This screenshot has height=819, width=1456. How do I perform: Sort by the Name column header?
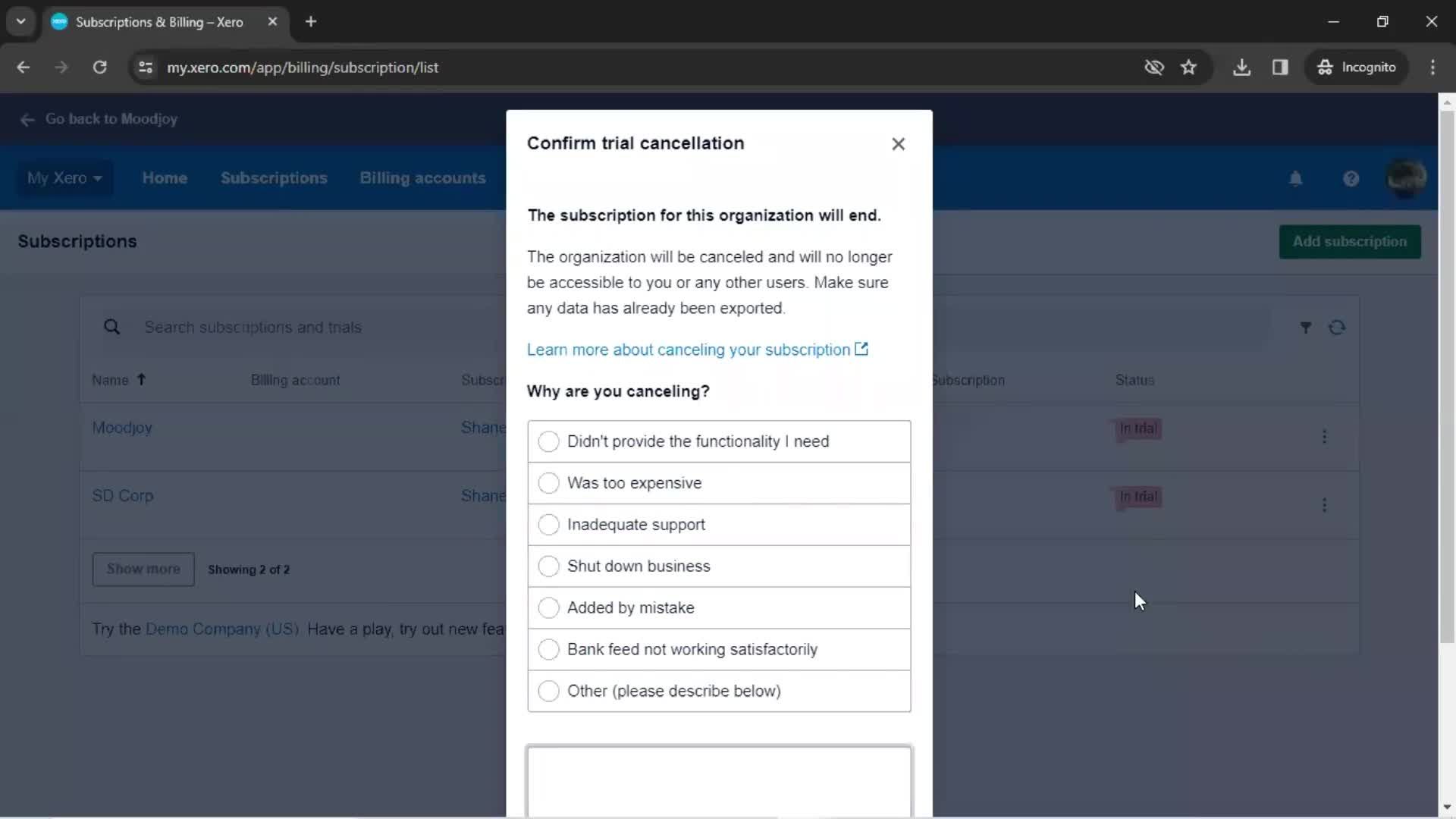(118, 380)
